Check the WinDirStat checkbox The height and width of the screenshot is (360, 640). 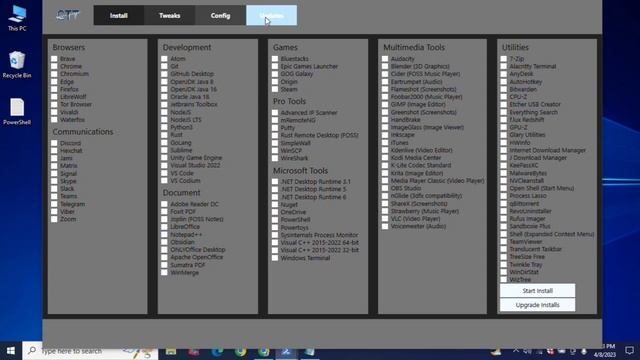(x=504, y=272)
